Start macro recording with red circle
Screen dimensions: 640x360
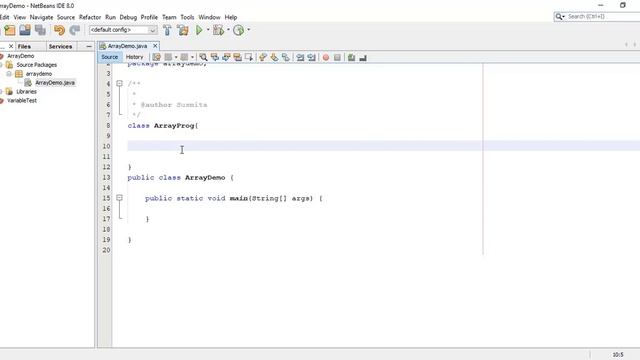pyautogui.click(x=326, y=58)
